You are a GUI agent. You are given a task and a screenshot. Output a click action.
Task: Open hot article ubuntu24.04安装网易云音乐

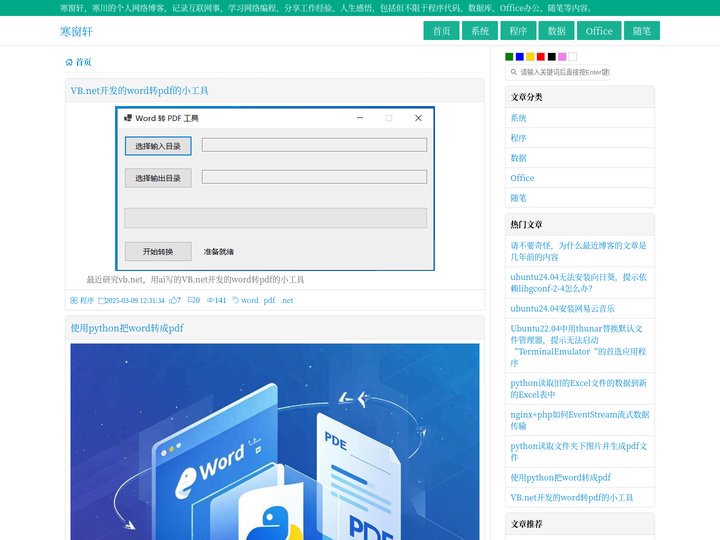click(562, 309)
